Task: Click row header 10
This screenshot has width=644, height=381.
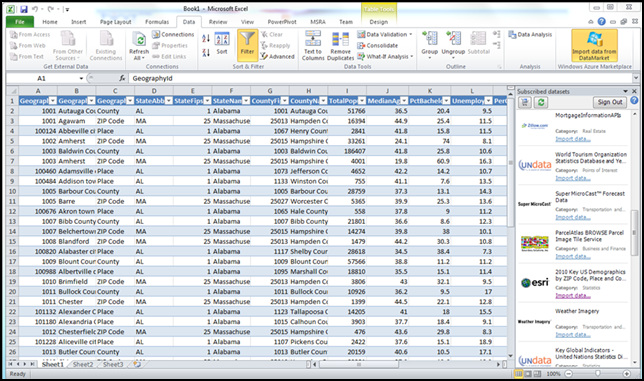Action: (12, 191)
